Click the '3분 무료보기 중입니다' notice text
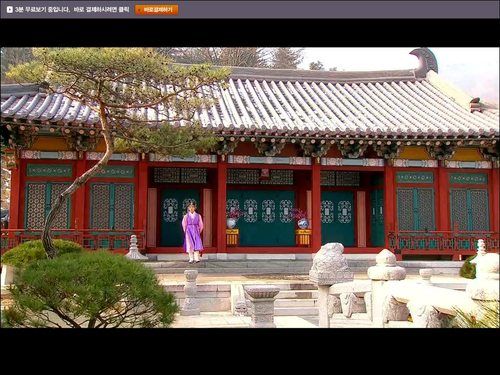 (x=42, y=10)
